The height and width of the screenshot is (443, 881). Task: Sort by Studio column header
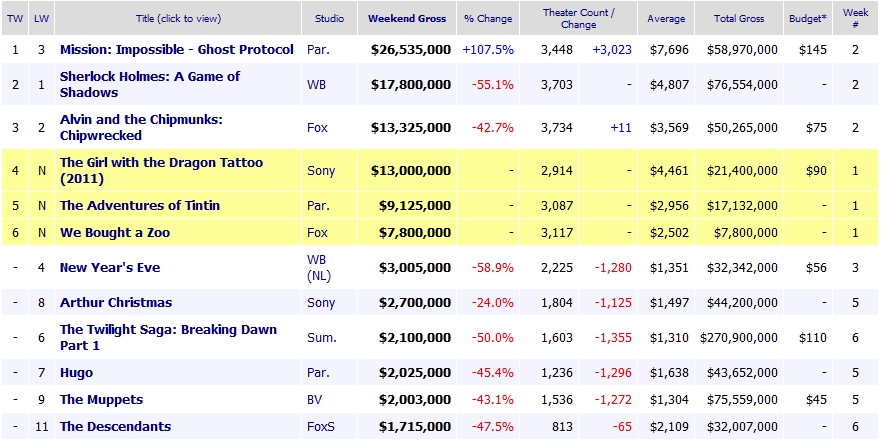point(329,19)
